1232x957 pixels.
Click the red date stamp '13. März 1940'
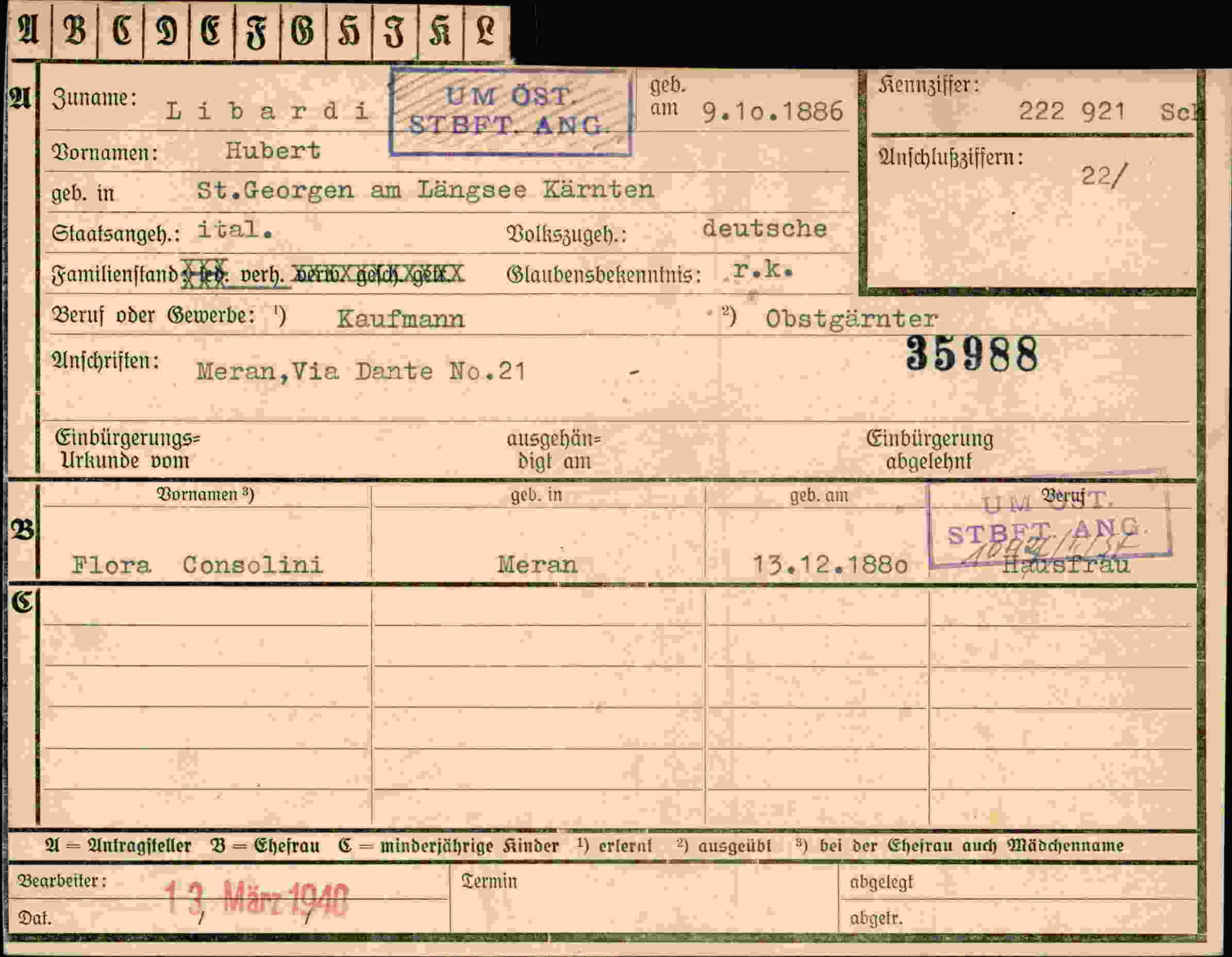(x=256, y=899)
